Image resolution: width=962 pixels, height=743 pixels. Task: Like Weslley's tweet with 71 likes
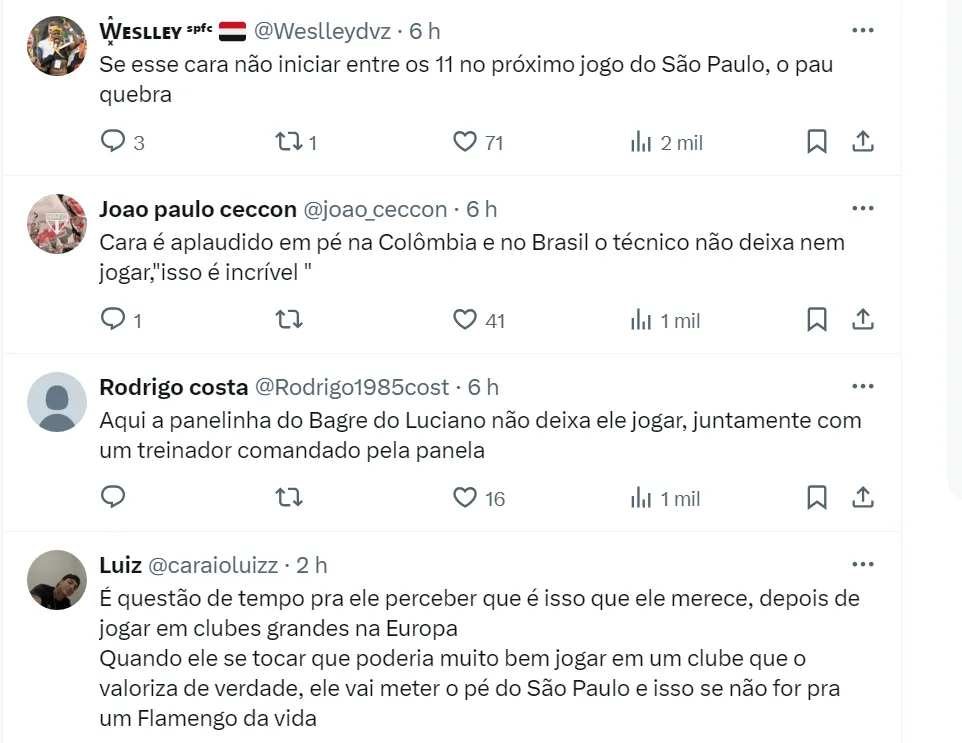click(465, 142)
